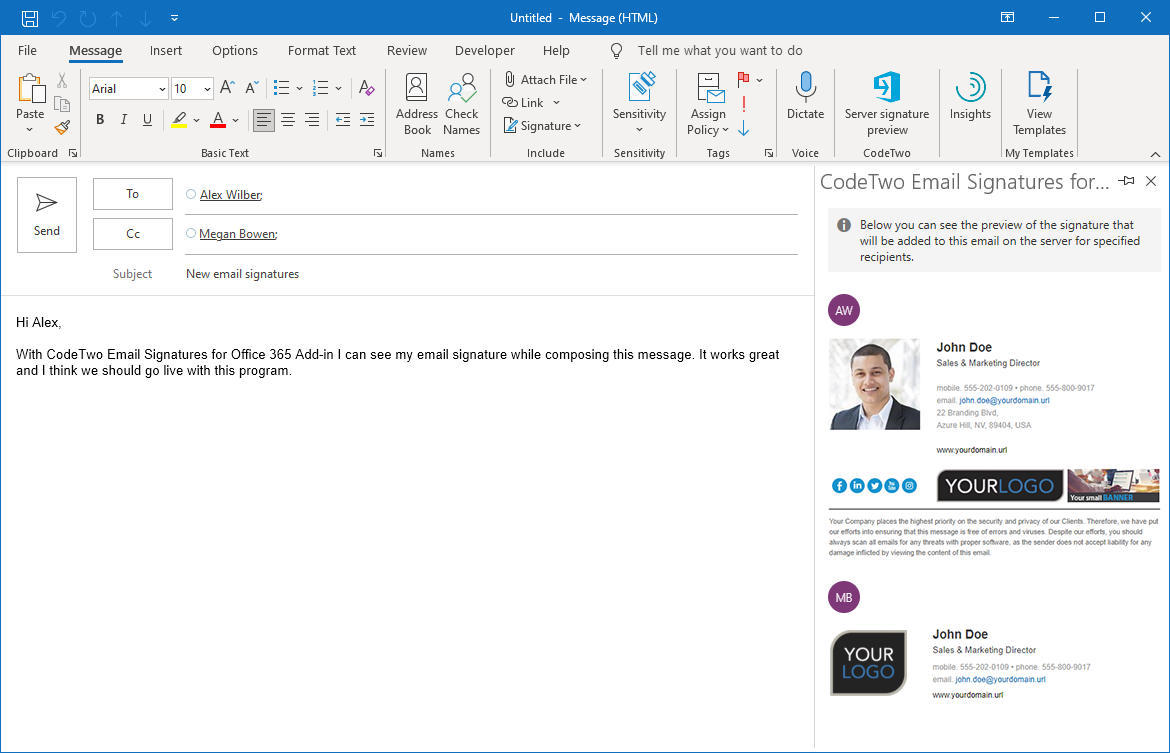Open the font size dropdown
The image size is (1170, 753).
208,88
